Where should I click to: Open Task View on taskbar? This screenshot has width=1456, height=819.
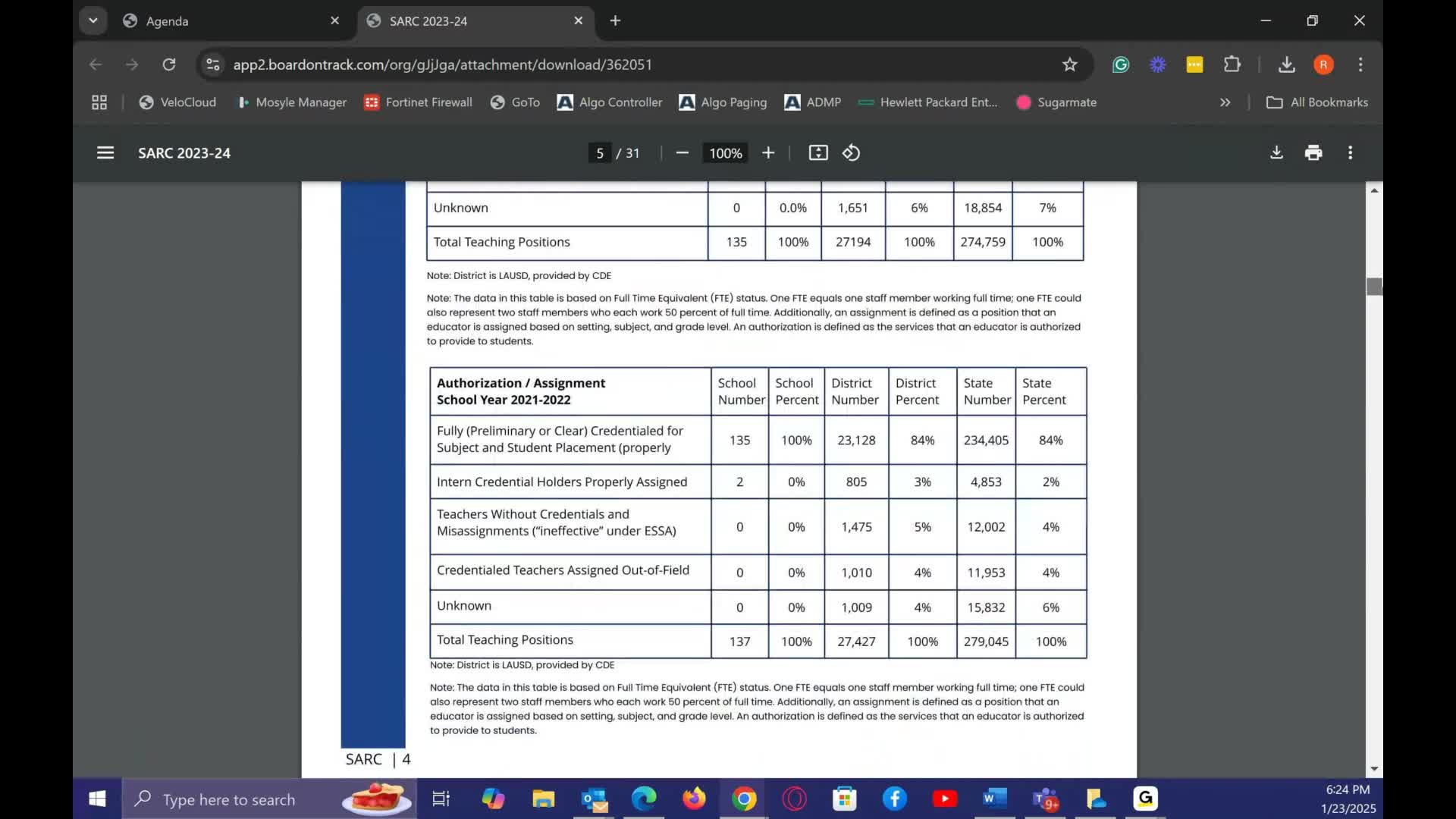[441, 799]
